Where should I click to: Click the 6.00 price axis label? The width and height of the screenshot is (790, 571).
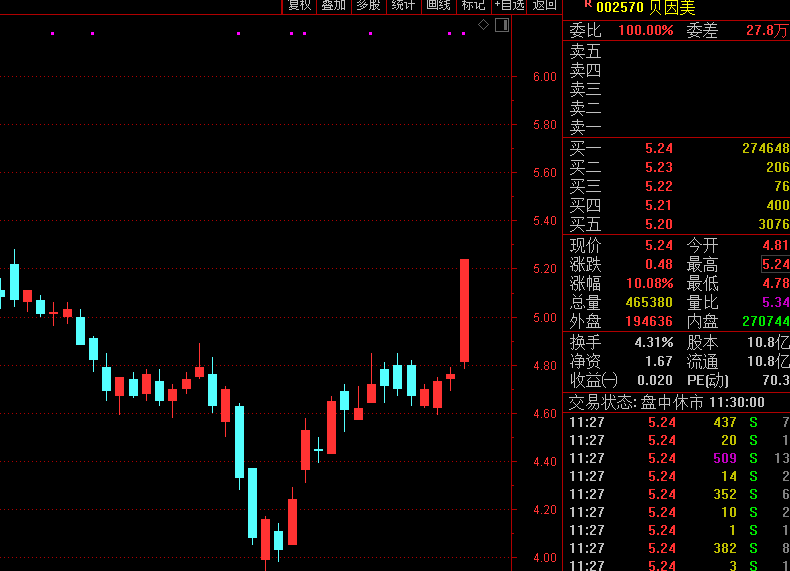coord(544,77)
